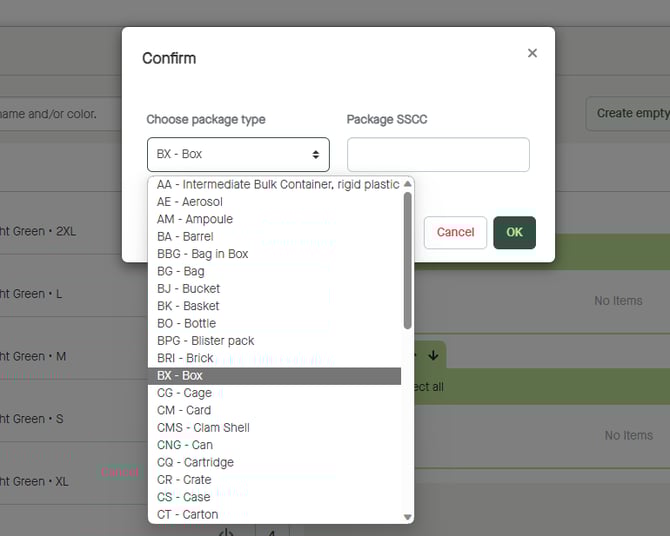
Task: Pick CT - Carton from dropdown
Action: pyautogui.click(x=187, y=514)
